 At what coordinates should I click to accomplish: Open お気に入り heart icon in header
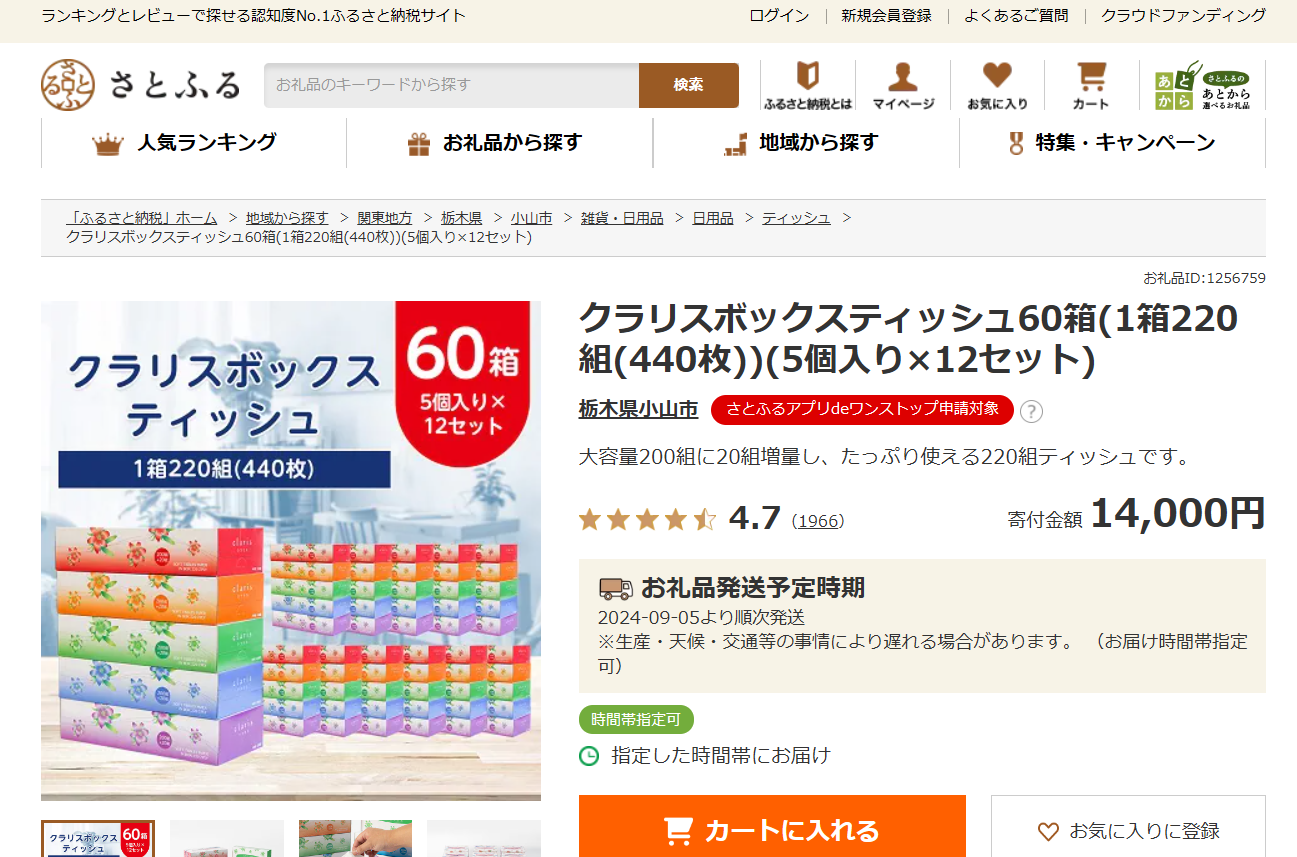[x=997, y=85]
